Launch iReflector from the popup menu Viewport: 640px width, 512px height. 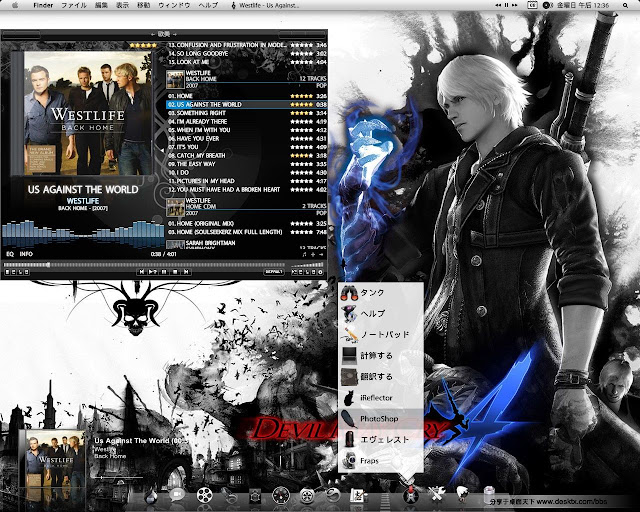tap(381, 398)
